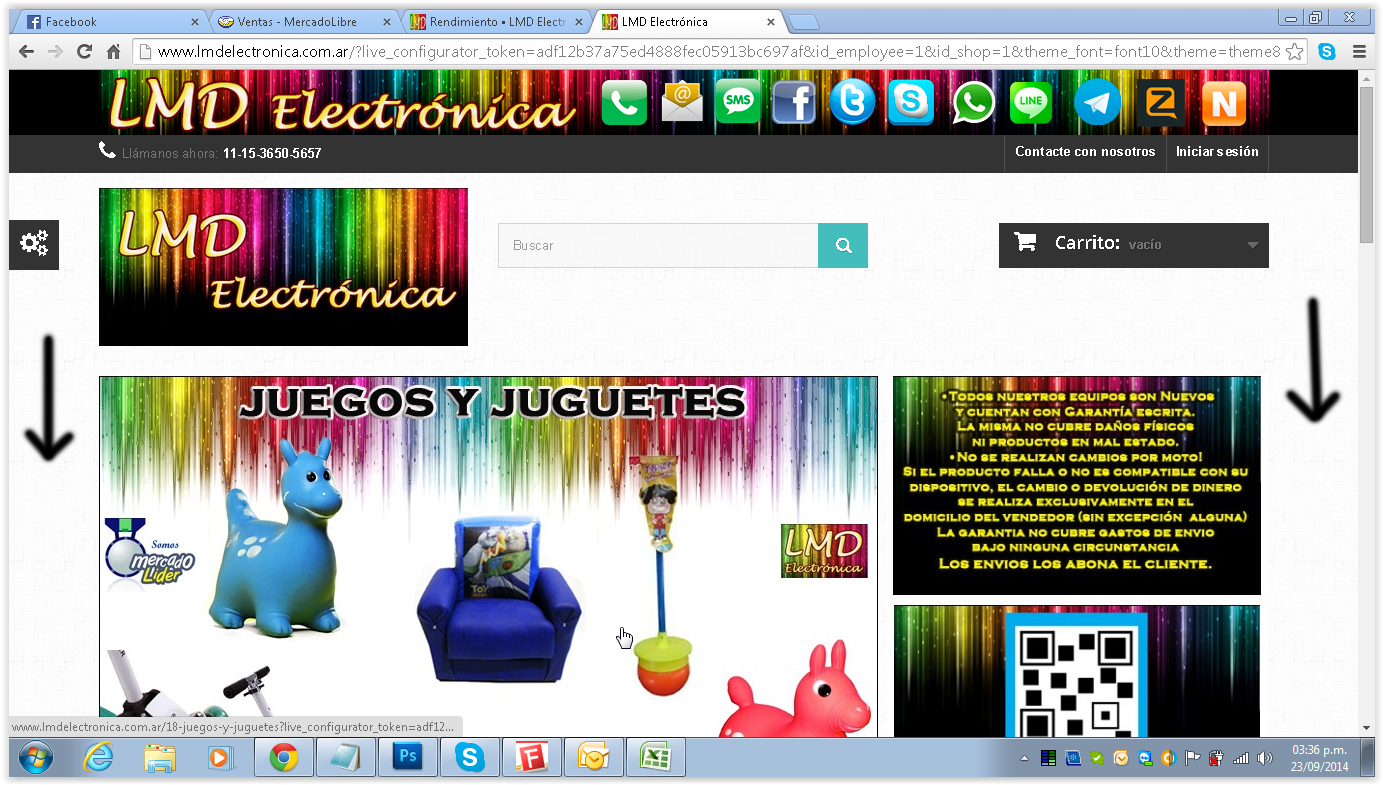Open the green LINE messenger icon
The image size is (1383, 785).
1031,103
